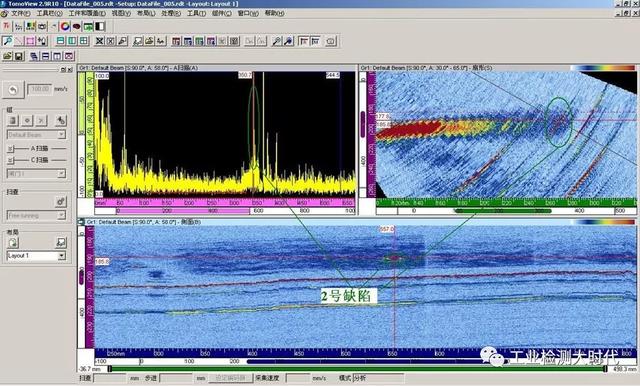Click the open folder icon in bottom toolbar row

7,56
